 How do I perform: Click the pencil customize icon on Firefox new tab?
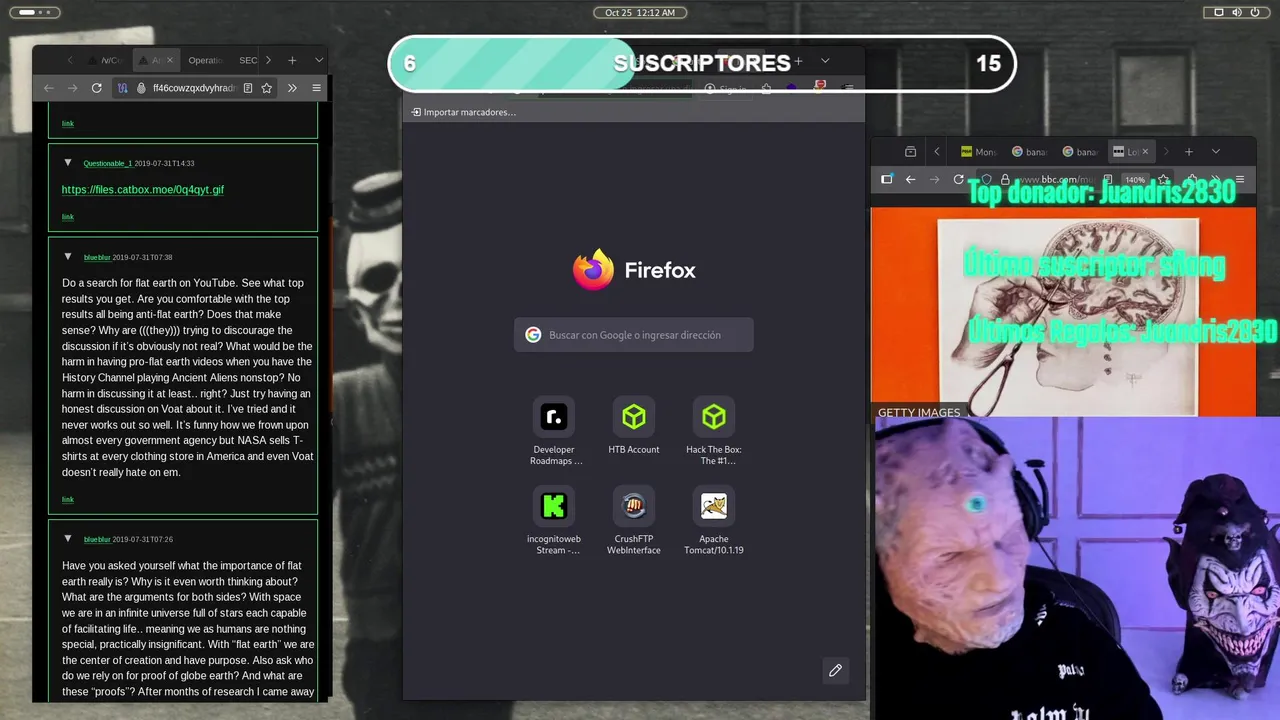tap(835, 670)
